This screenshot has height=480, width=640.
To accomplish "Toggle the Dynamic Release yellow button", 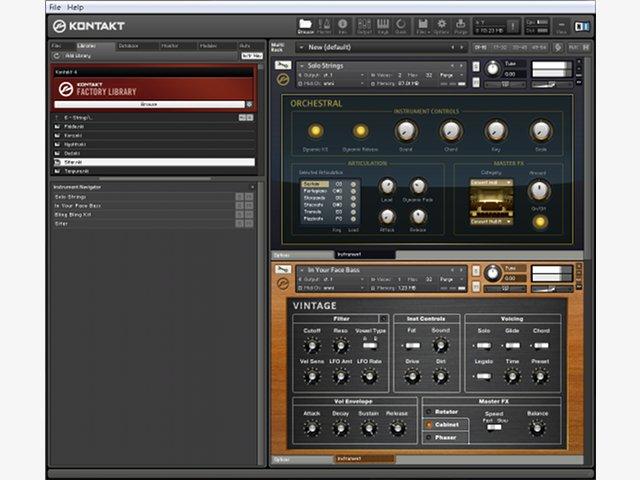I will click(x=360, y=131).
